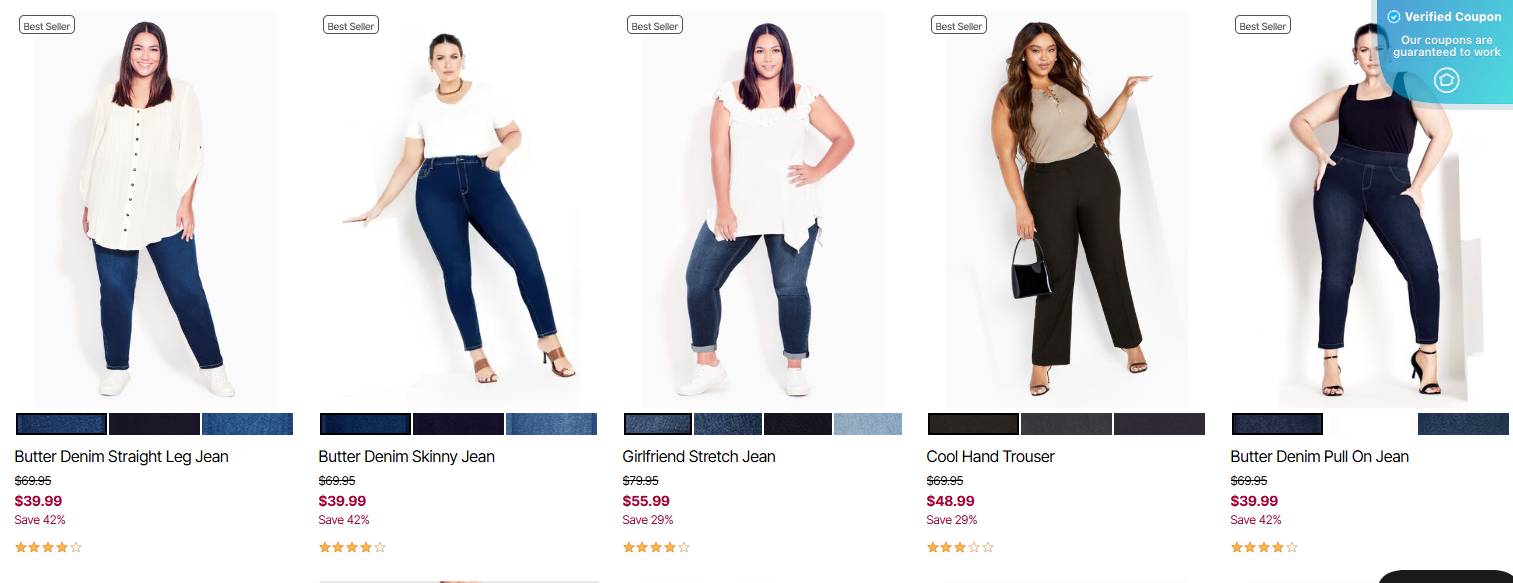Select the grey swatch under Cool Hand Trouser
The height and width of the screenshot is (583, 1513).
coord(1066,424)
